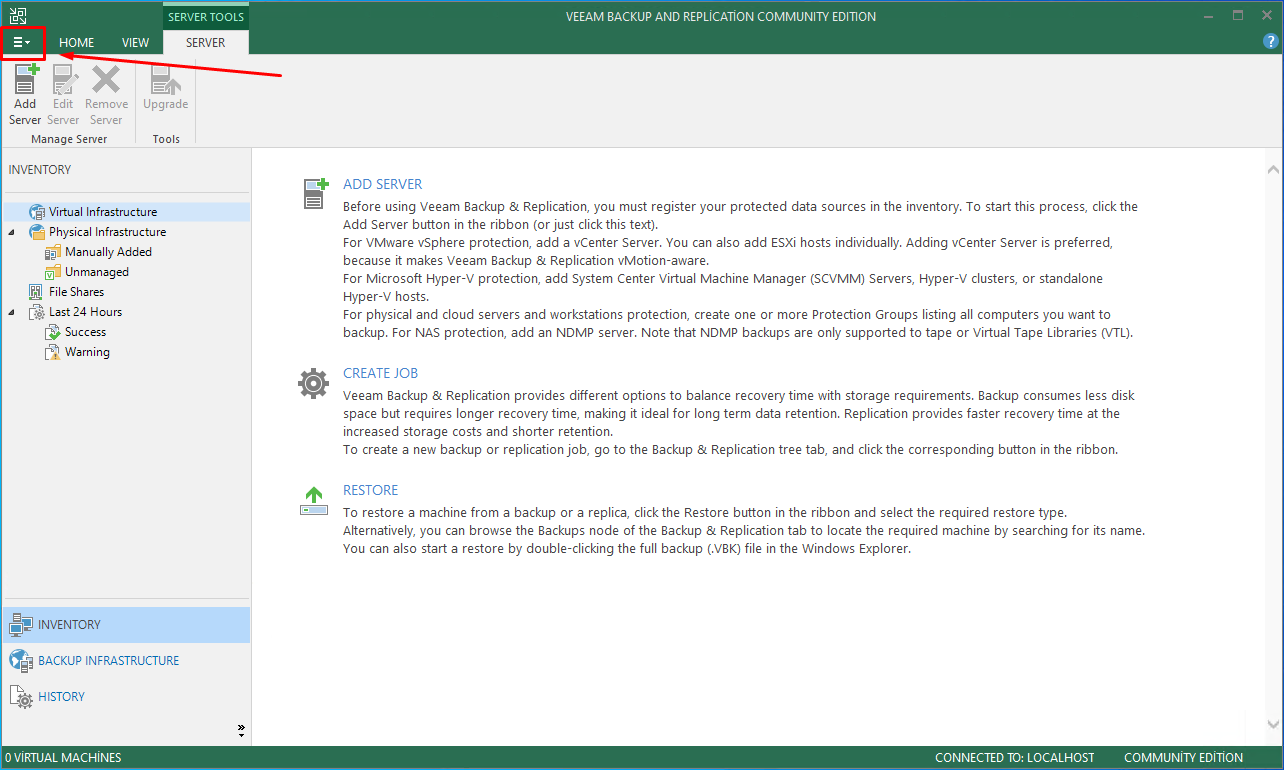
Task: Select Virtual Infrastructure in inventory tree
Action: coord(102,212)
